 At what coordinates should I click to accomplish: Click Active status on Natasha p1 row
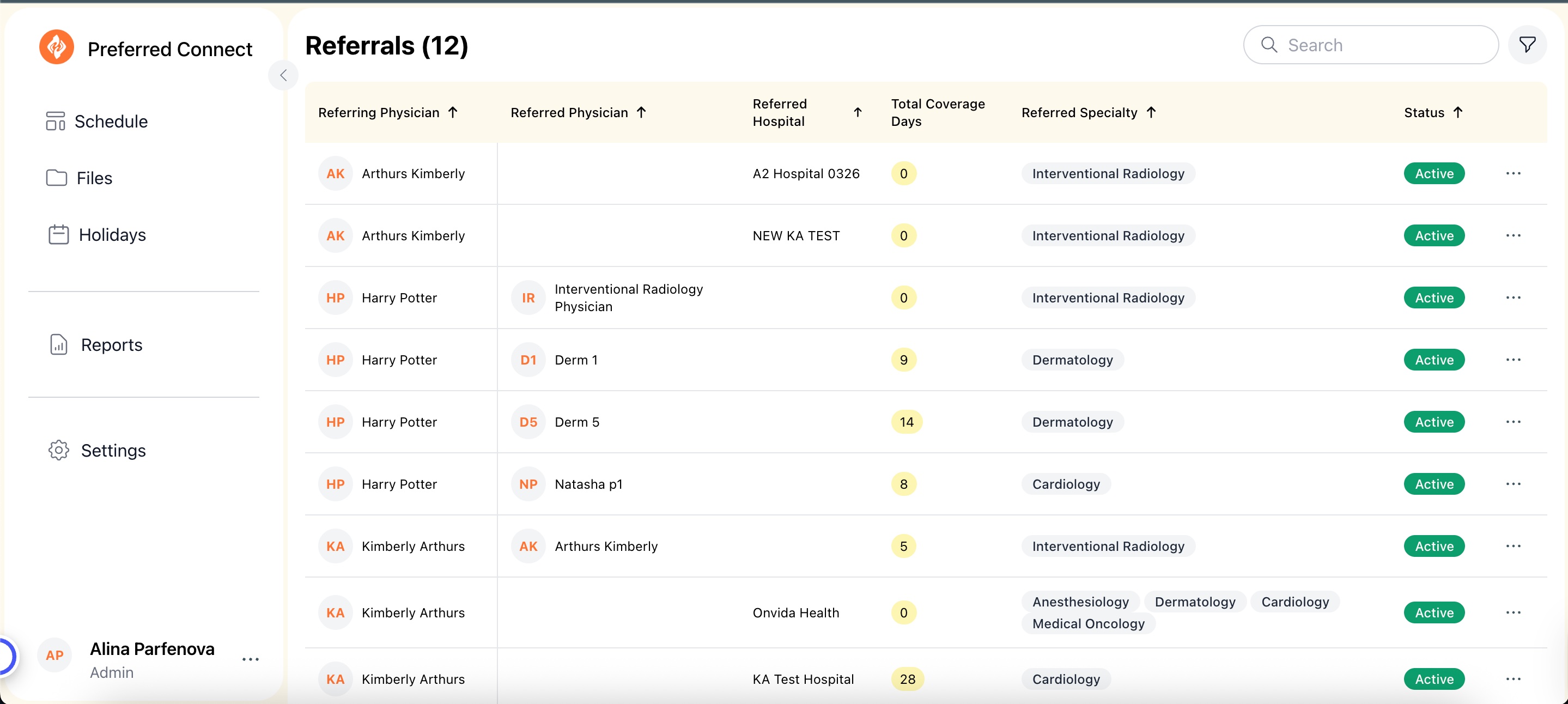tap(1434, 484)
